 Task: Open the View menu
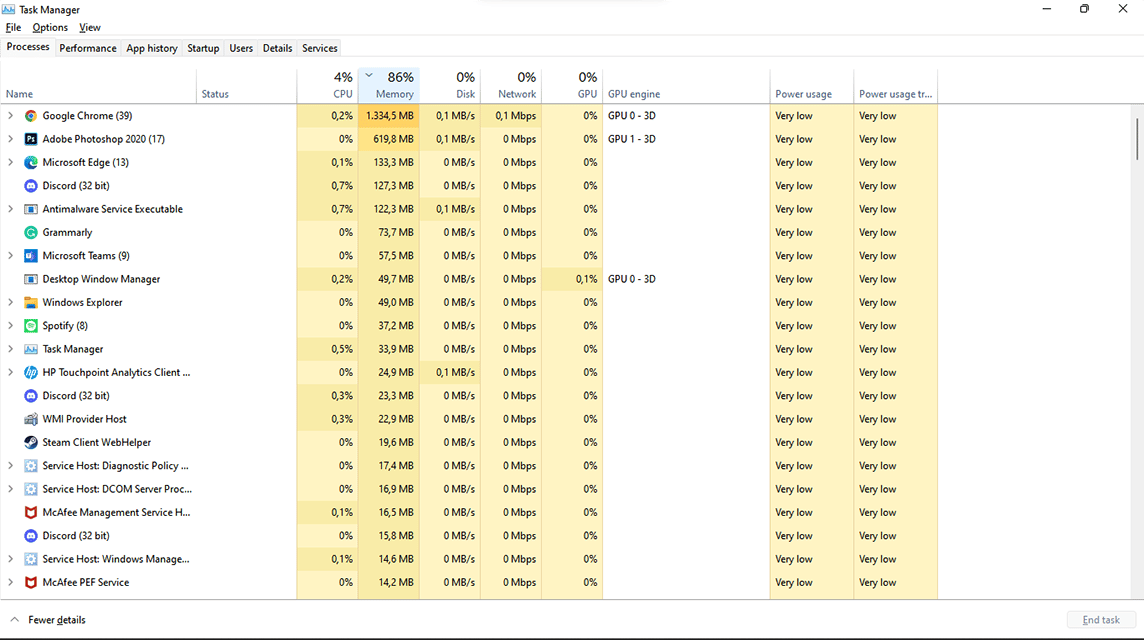click(x=90, y=28)
